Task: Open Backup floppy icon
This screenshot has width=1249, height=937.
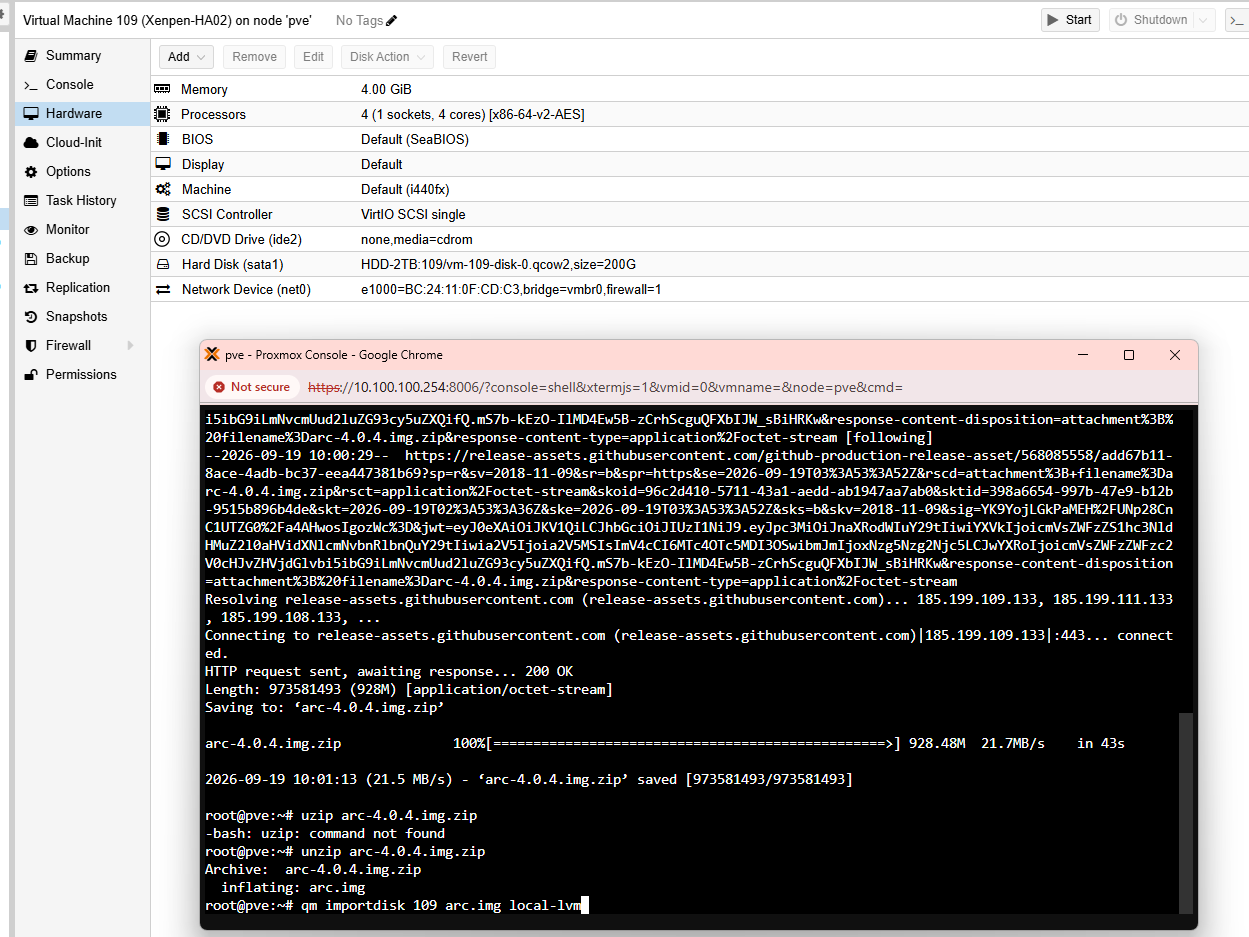Action: click(31, 259)
